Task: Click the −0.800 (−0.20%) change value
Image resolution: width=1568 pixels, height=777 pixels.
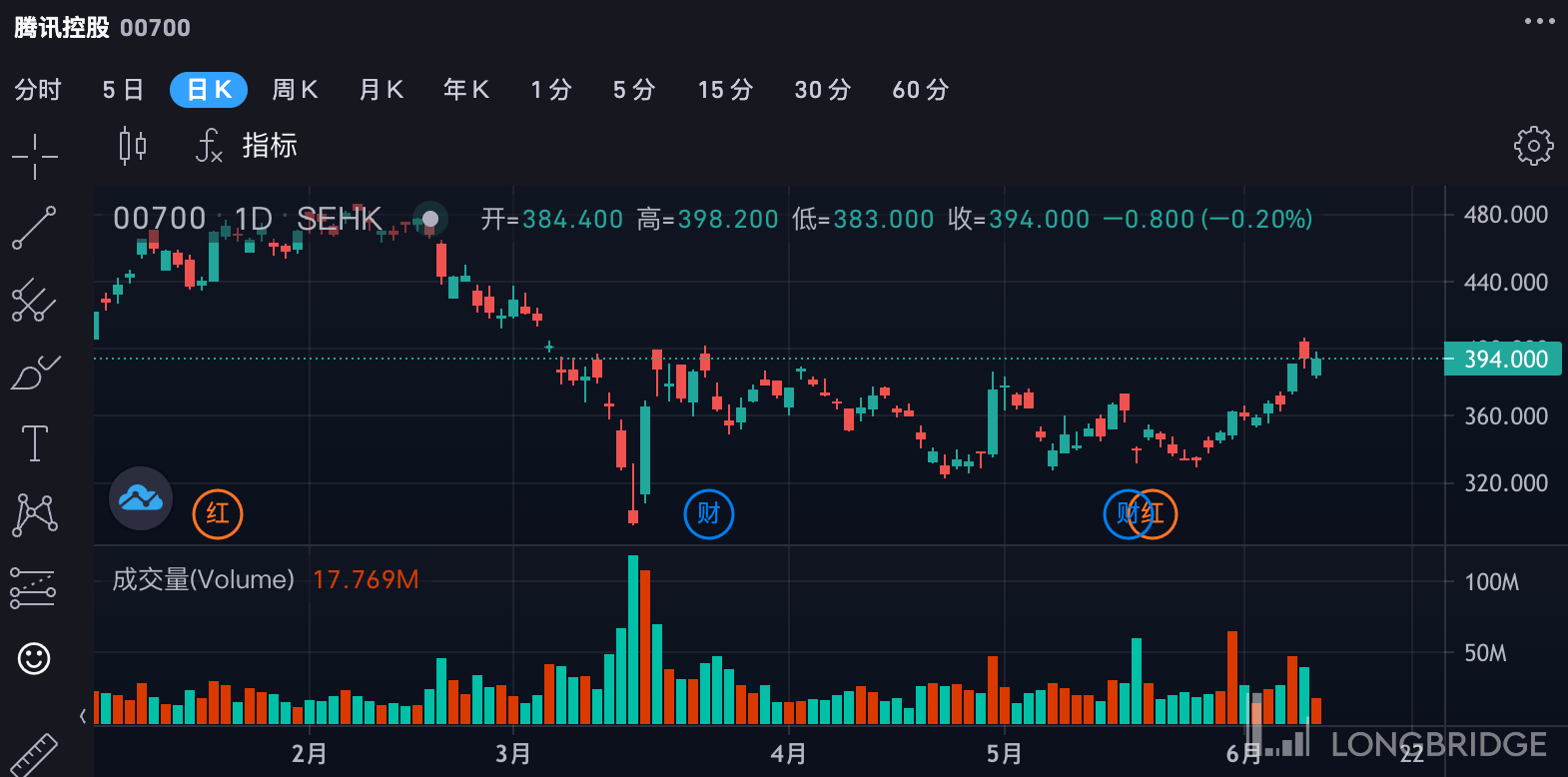Action: click(1207, 219)
